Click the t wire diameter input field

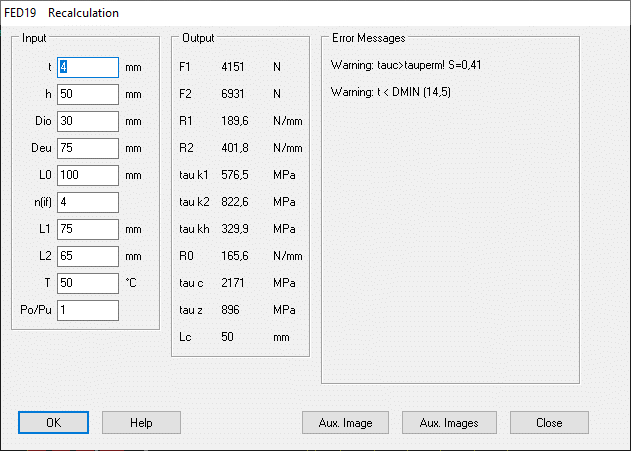88,67
